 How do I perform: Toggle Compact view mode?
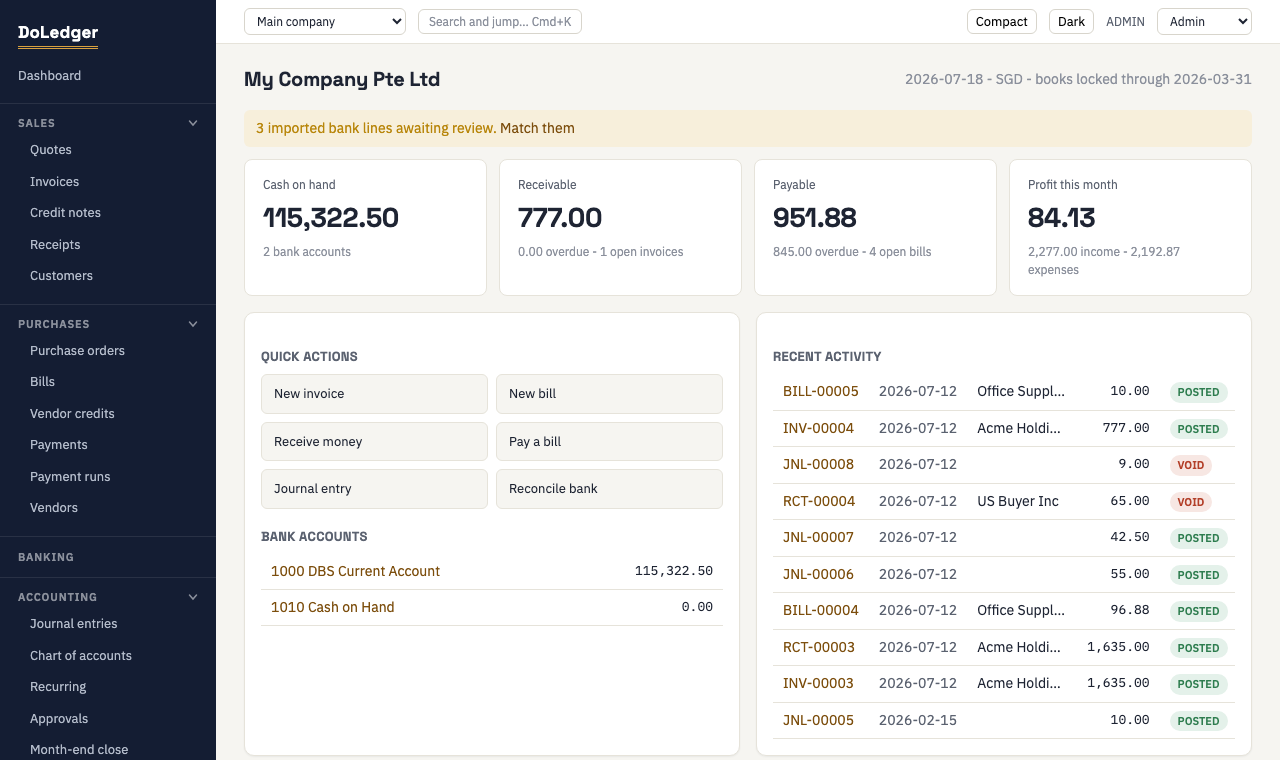(x=1001, y=21)
